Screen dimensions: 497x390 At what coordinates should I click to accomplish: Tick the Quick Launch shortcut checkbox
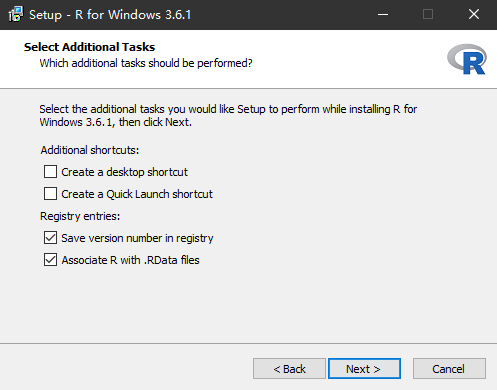point(50,194)
